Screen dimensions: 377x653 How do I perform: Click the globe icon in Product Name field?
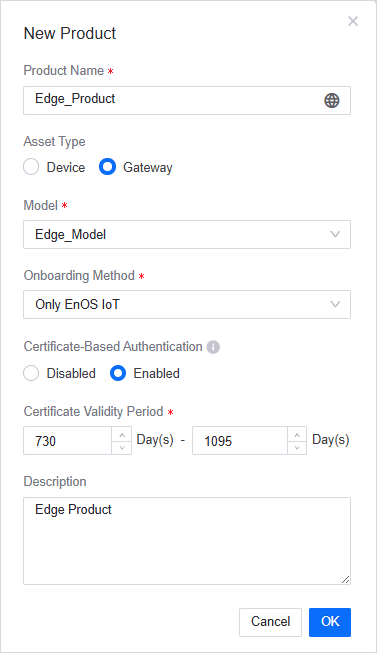(x=332, y=100)
